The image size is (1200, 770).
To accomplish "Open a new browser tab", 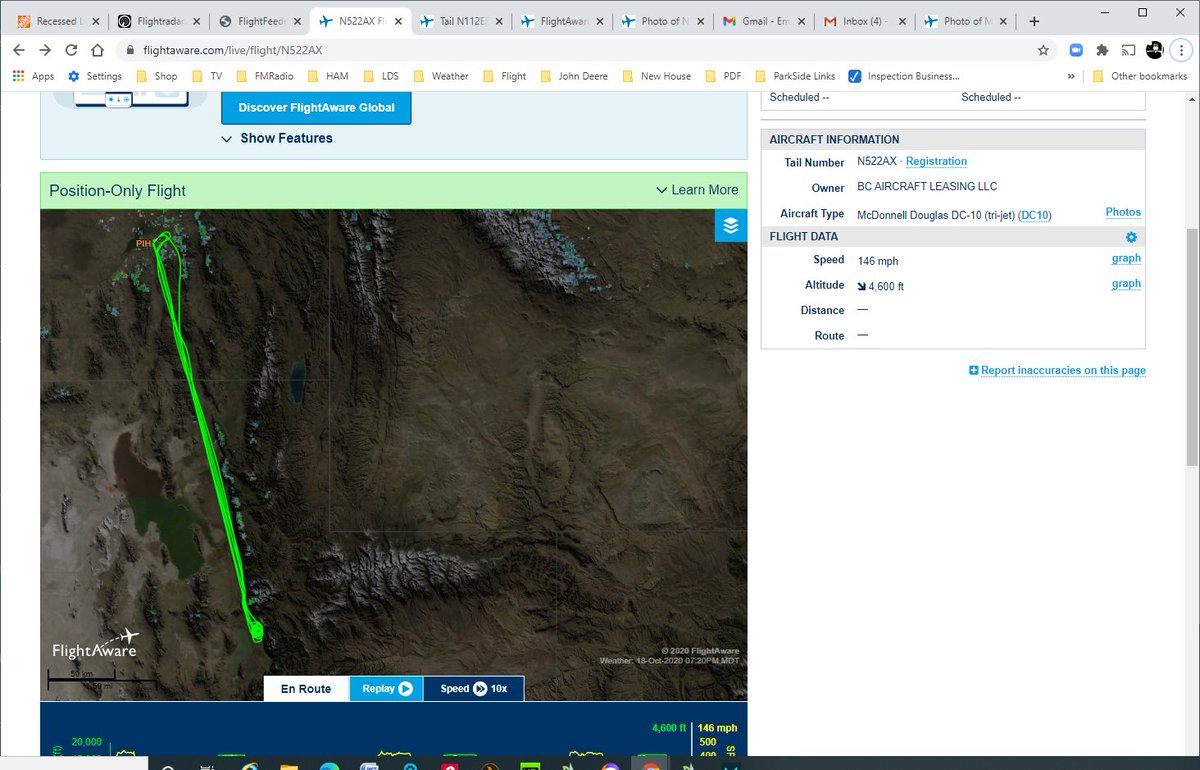I will tap(1034, 21).
